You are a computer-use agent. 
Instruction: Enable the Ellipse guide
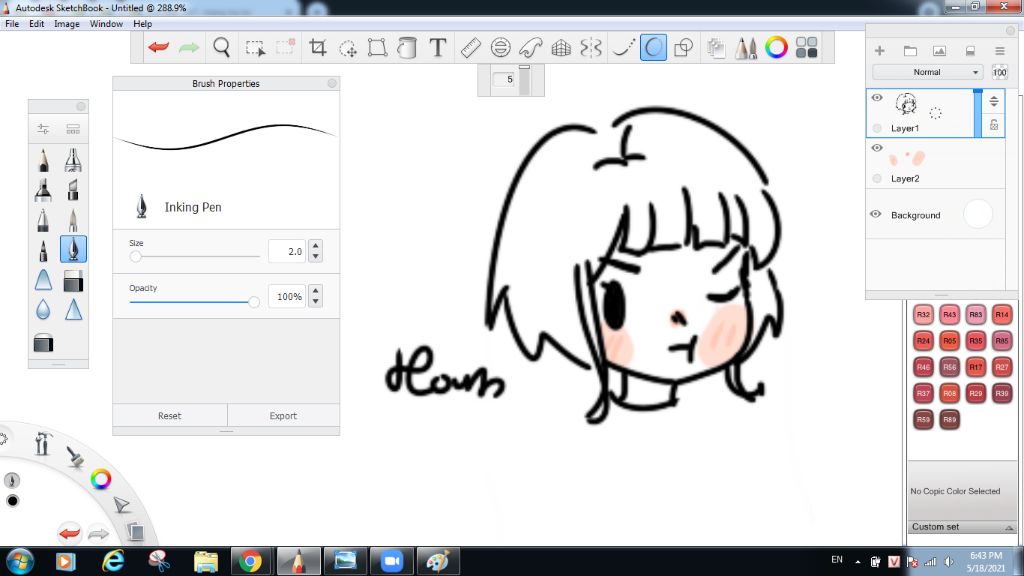500,48
